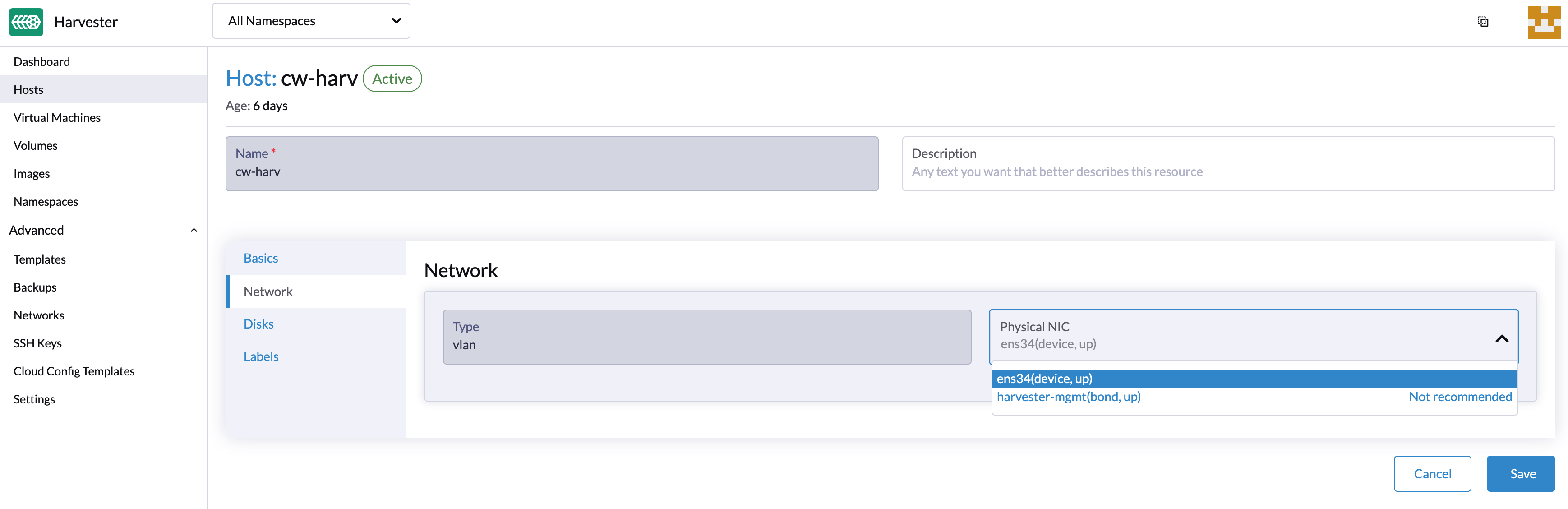Click the copy/import icon in header
Screen dimensions: 1568x509
click(1483, 22)
